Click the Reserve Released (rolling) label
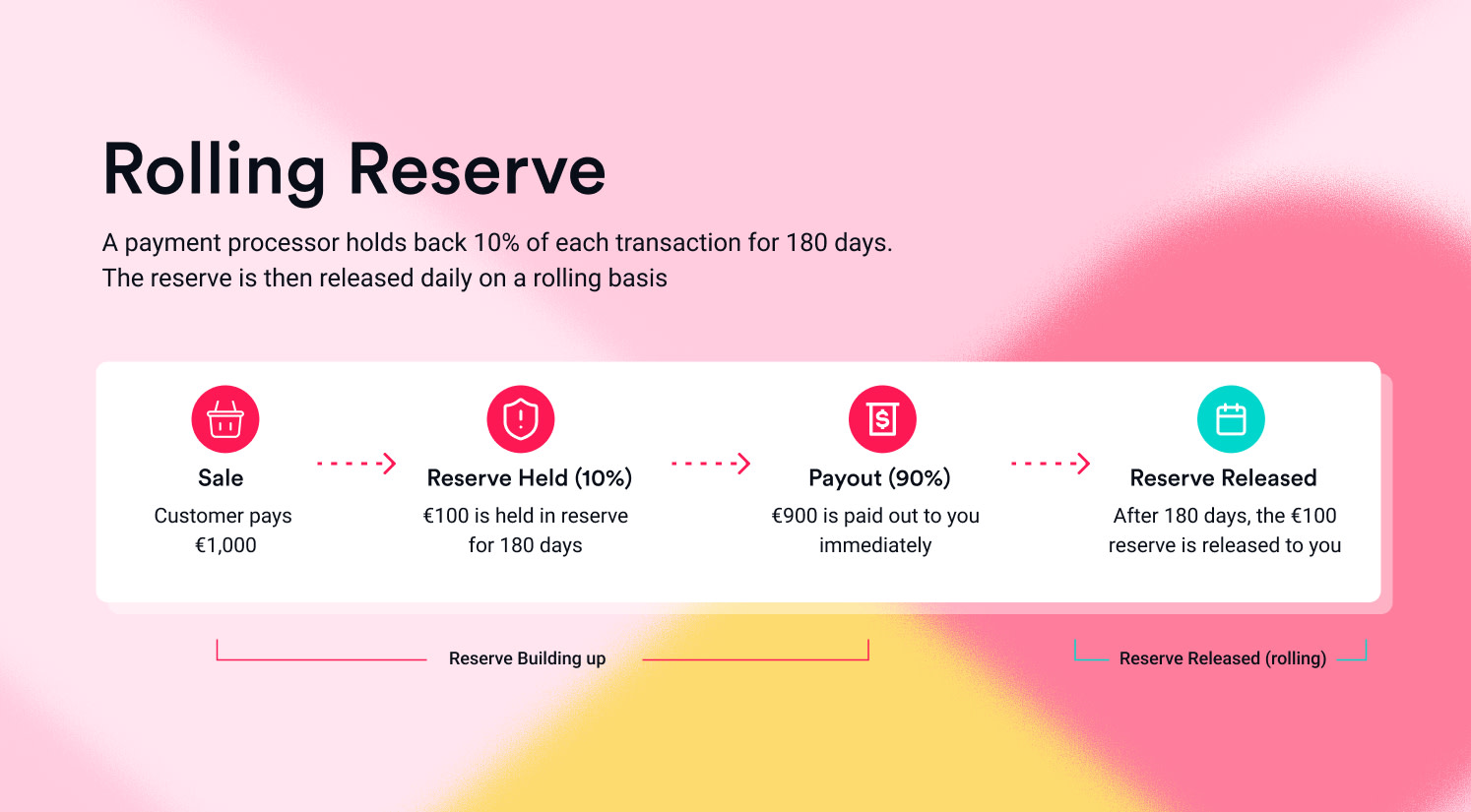Viewport: 1471px width, 812px height. pos(1223,658)
